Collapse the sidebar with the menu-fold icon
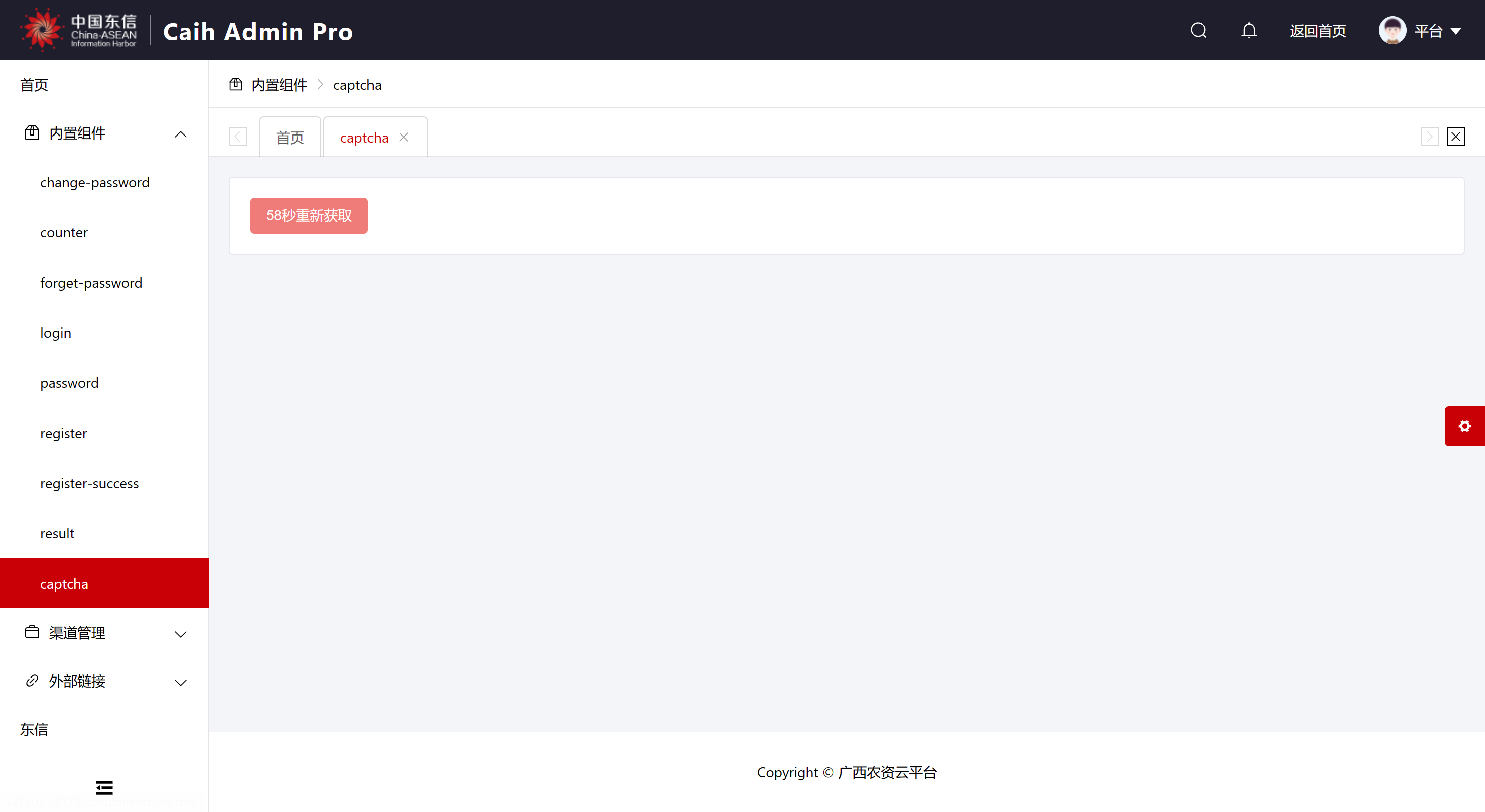This screenshot has width=1485, height=812. click(x=104, y=787)
